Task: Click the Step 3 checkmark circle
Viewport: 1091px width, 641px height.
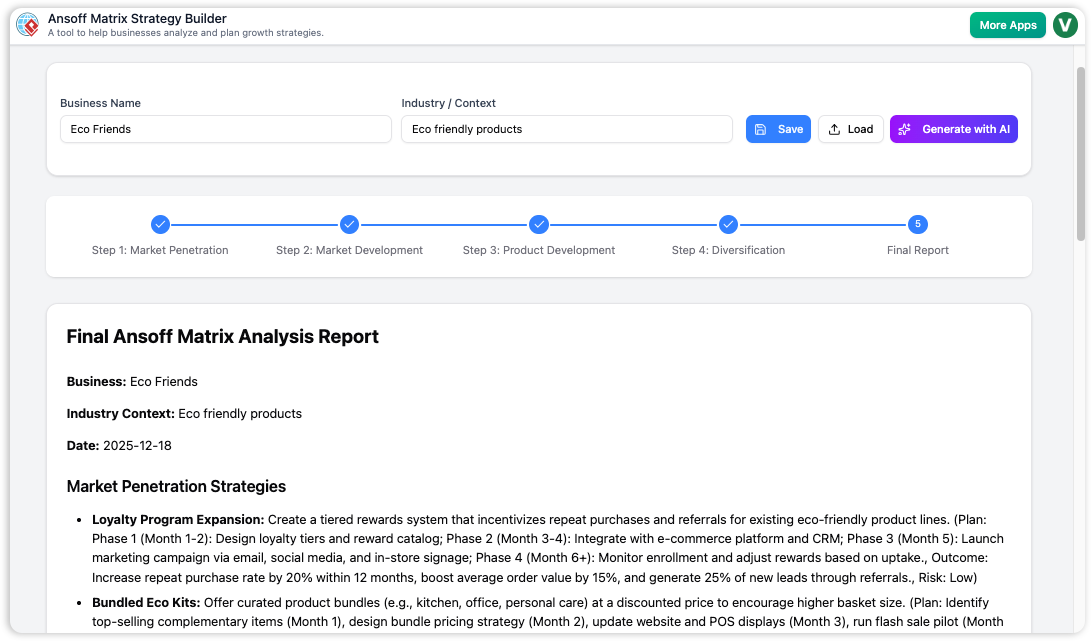Action: tap(539, 224)
